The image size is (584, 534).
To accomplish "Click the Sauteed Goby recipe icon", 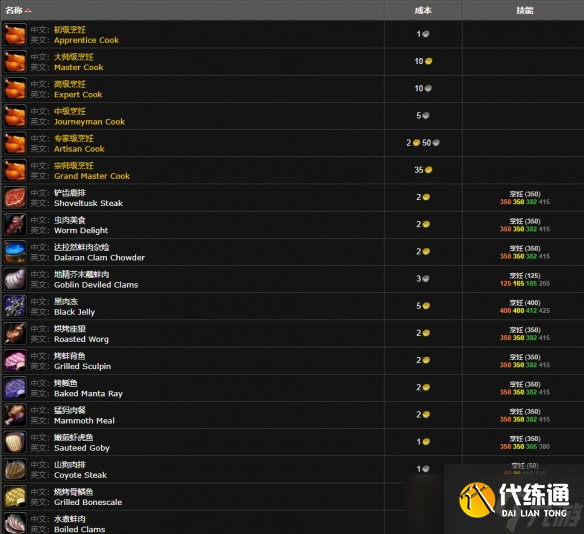I will click(x=15, y=442).
